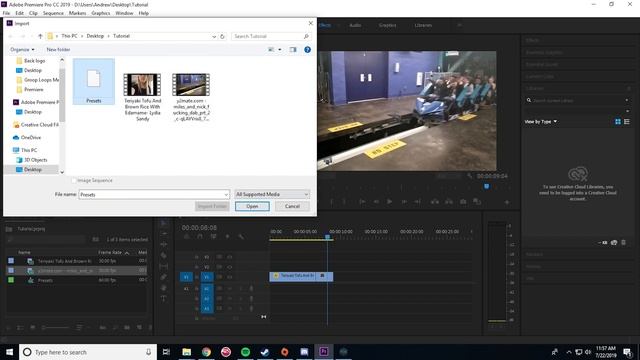
Task: Step forward one frame in Program Monitor
Action: pyautogui.click(x=404, y=202)
